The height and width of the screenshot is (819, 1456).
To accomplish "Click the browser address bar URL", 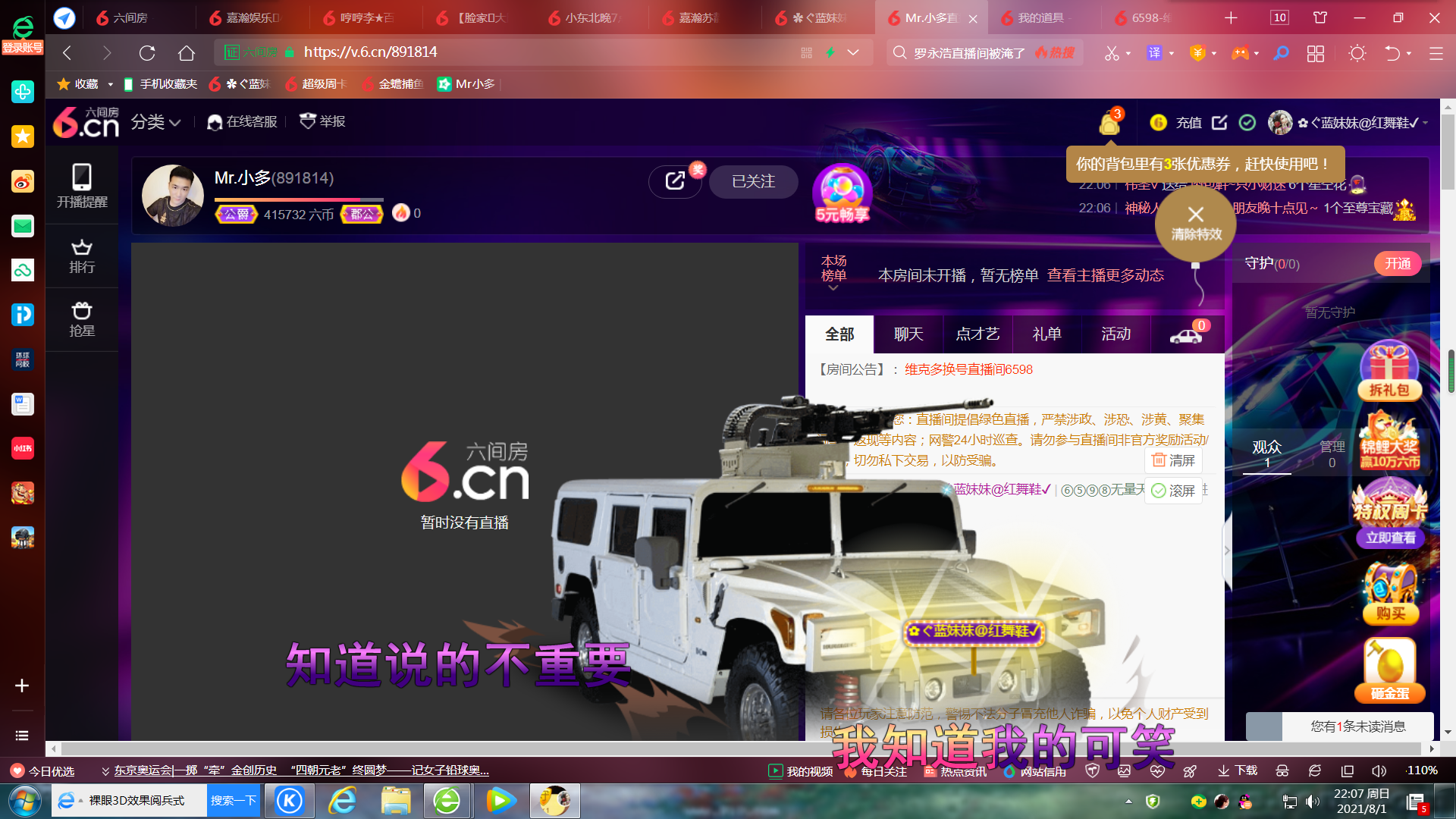I will (370, 52).
